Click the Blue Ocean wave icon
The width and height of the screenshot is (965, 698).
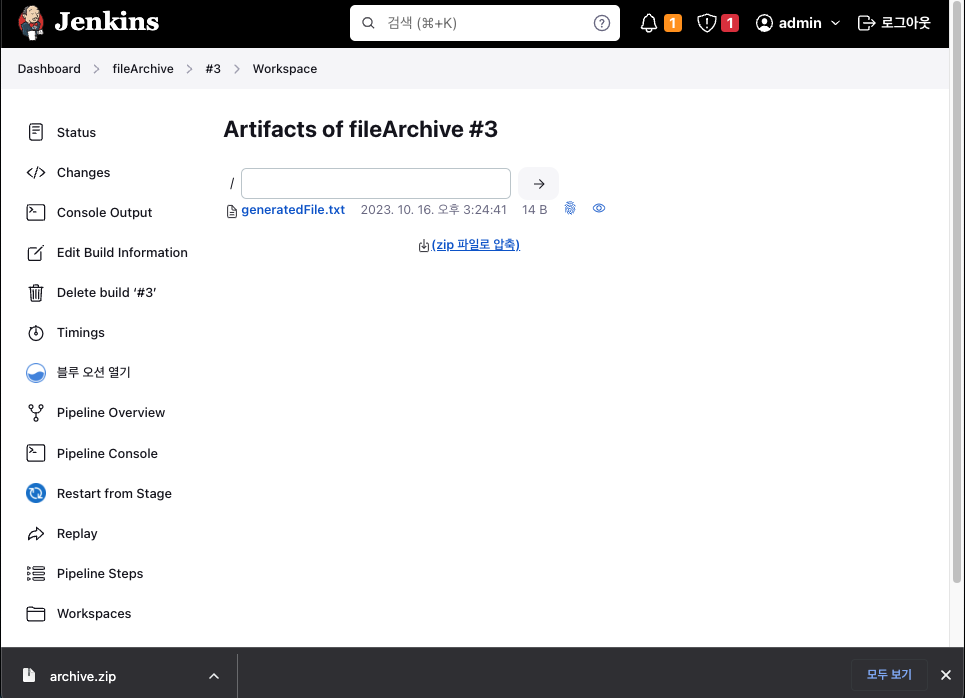pyautogui.click(x=36, y=373)
